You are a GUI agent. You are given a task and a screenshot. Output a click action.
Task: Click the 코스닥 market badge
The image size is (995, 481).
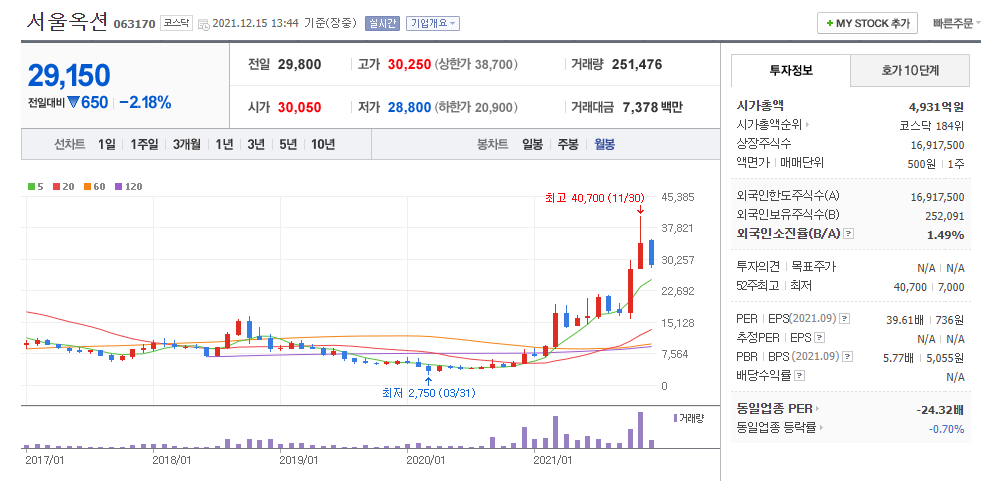pyautogui.click(x=175, y=23)
